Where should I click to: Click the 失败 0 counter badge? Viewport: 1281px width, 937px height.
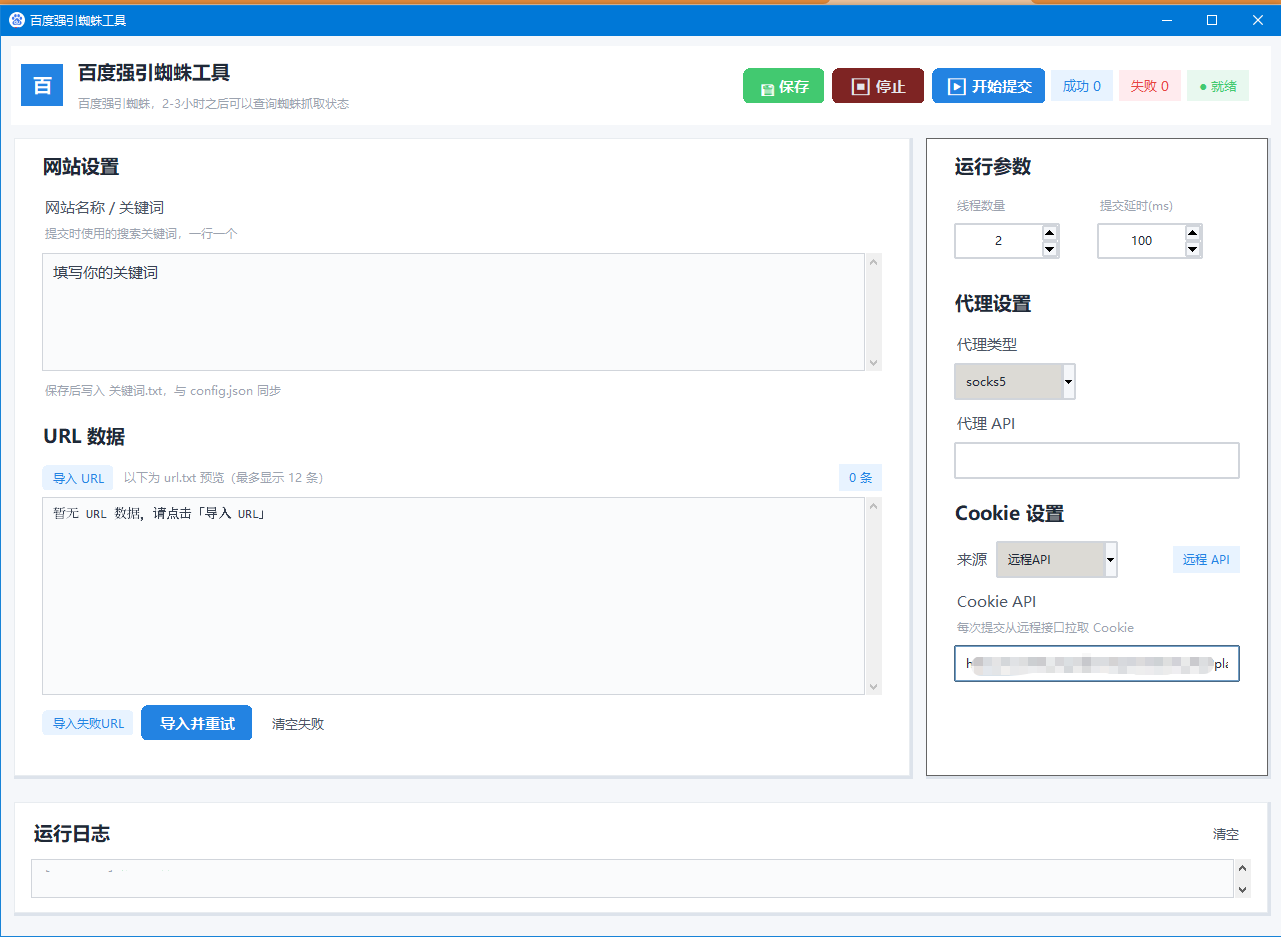click(1150, 86)
